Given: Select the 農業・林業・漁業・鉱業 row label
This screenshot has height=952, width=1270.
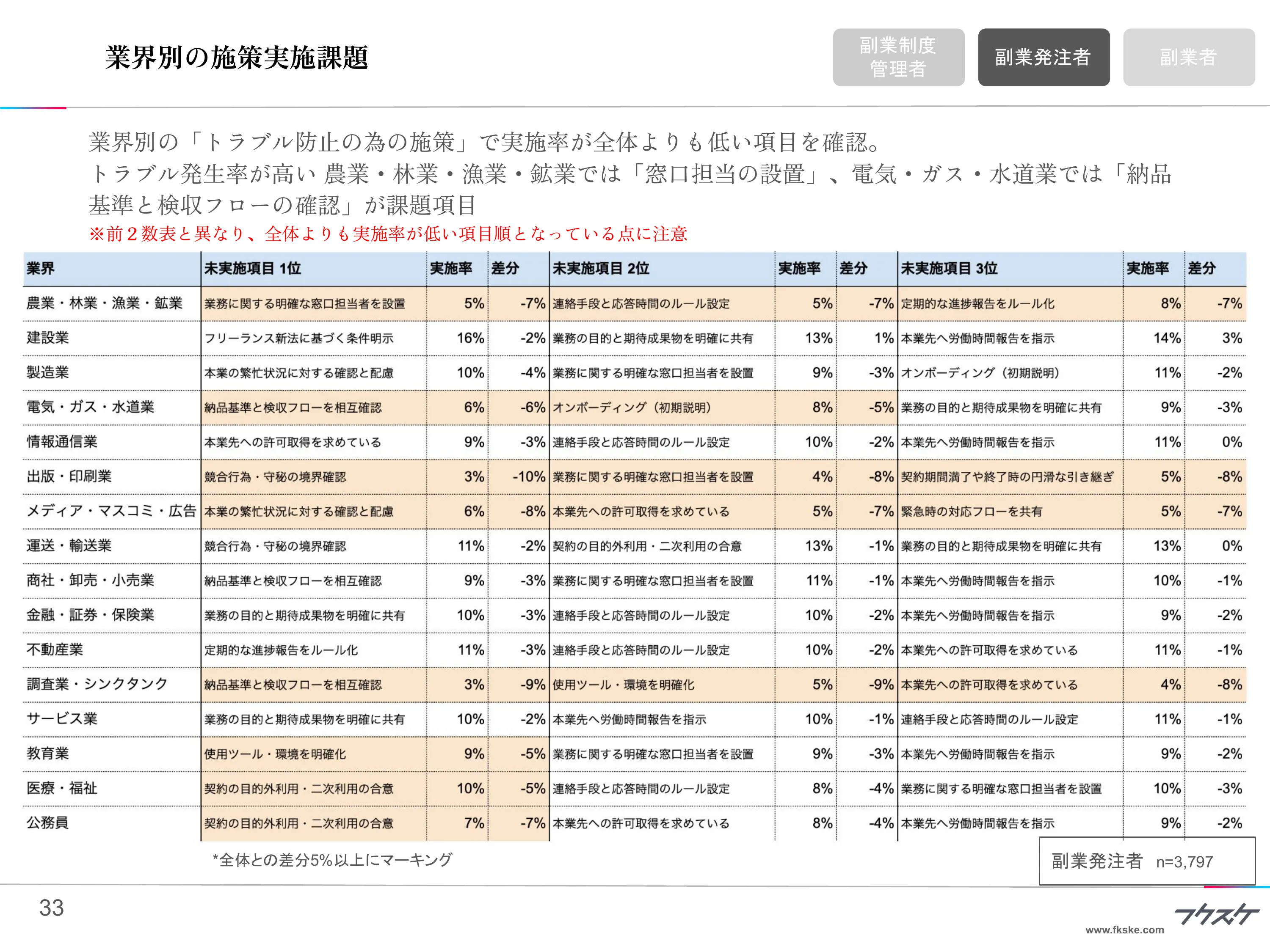Looking at the screenshot, I should pos(105,303).
